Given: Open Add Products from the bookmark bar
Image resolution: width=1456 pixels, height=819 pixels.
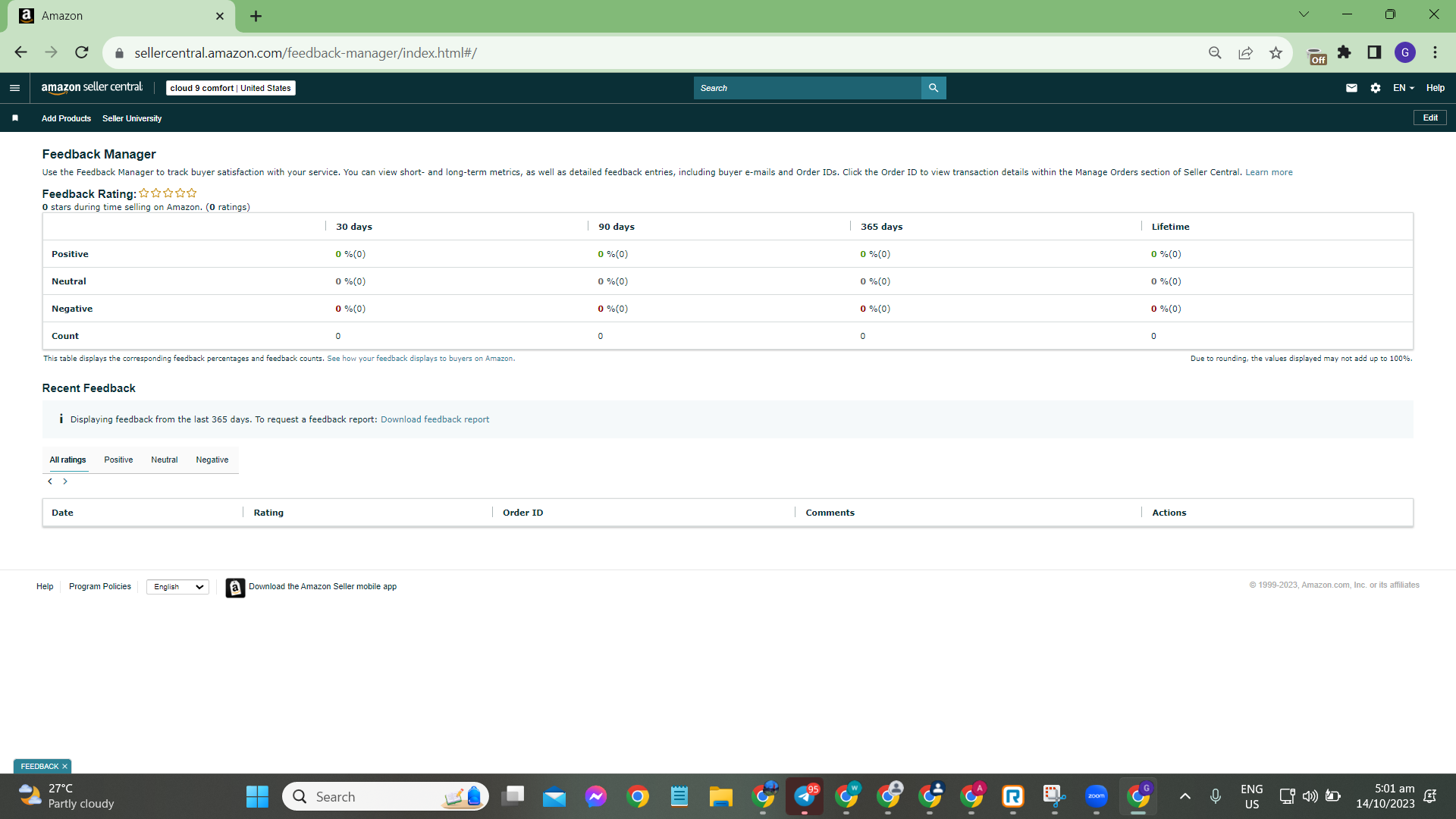Looking at the screenshot, I should tap(66, 118).
